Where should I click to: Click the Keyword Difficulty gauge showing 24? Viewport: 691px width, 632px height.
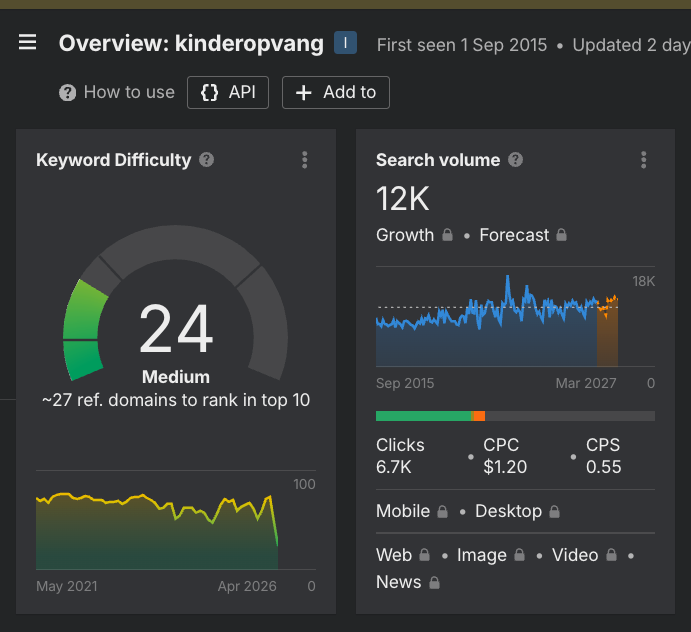coord(175,304)
